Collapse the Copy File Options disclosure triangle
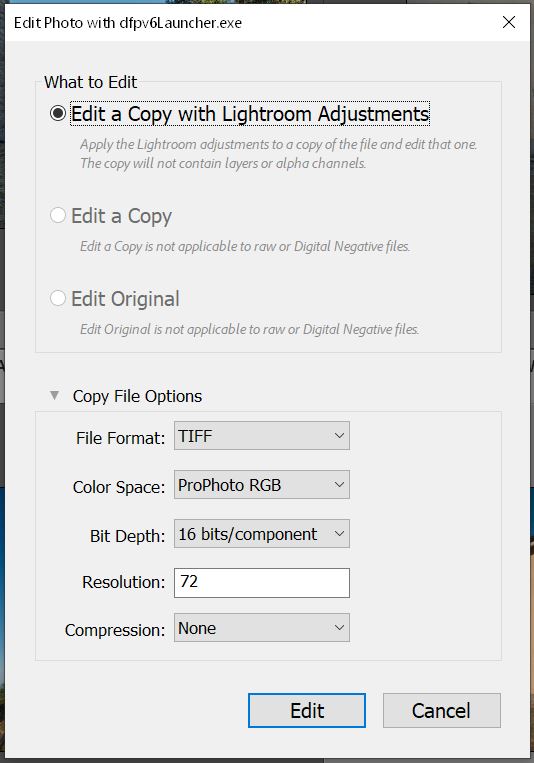 [x=55, y=396]
